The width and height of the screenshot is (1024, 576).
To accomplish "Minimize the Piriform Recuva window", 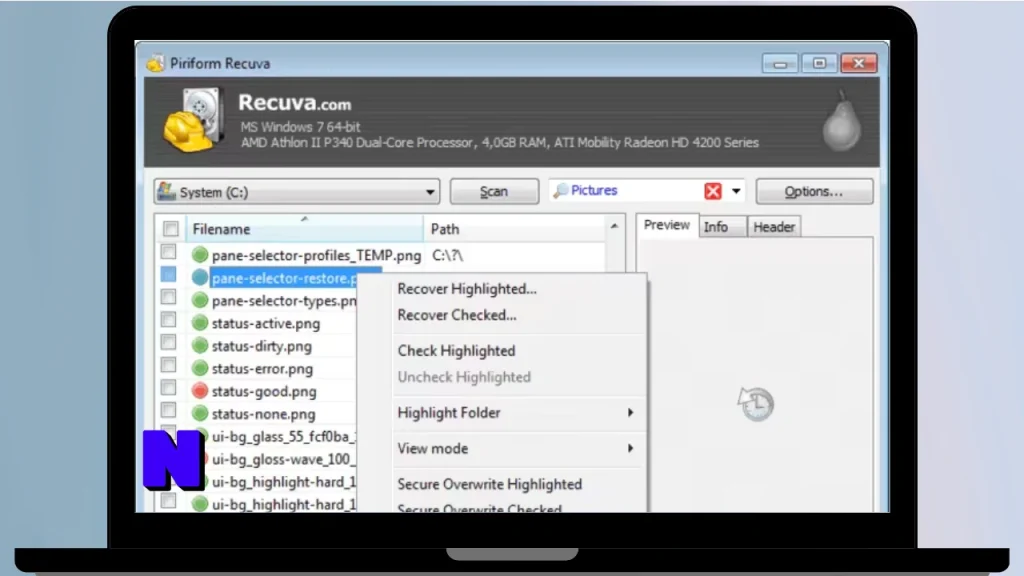I will point(780,63).
